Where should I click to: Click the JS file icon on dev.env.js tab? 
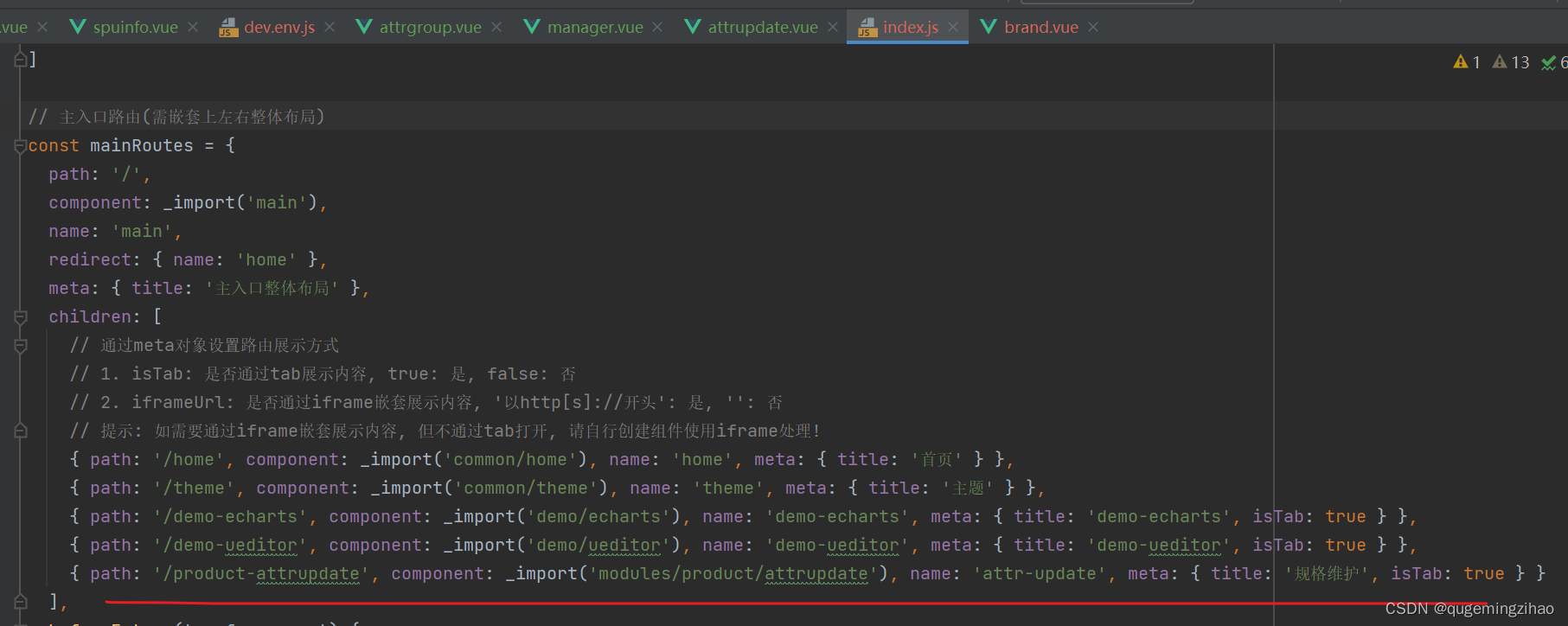pos(228,28)
